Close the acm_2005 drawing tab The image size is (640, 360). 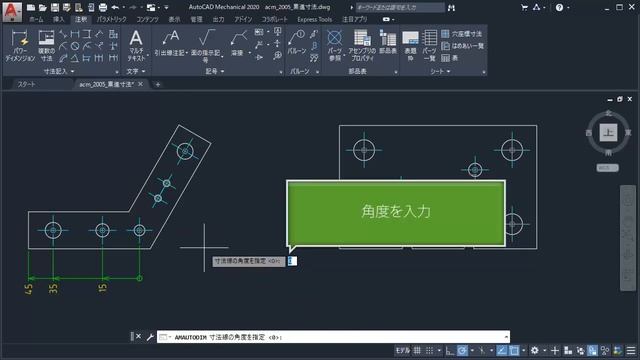(x=140, y=84)
